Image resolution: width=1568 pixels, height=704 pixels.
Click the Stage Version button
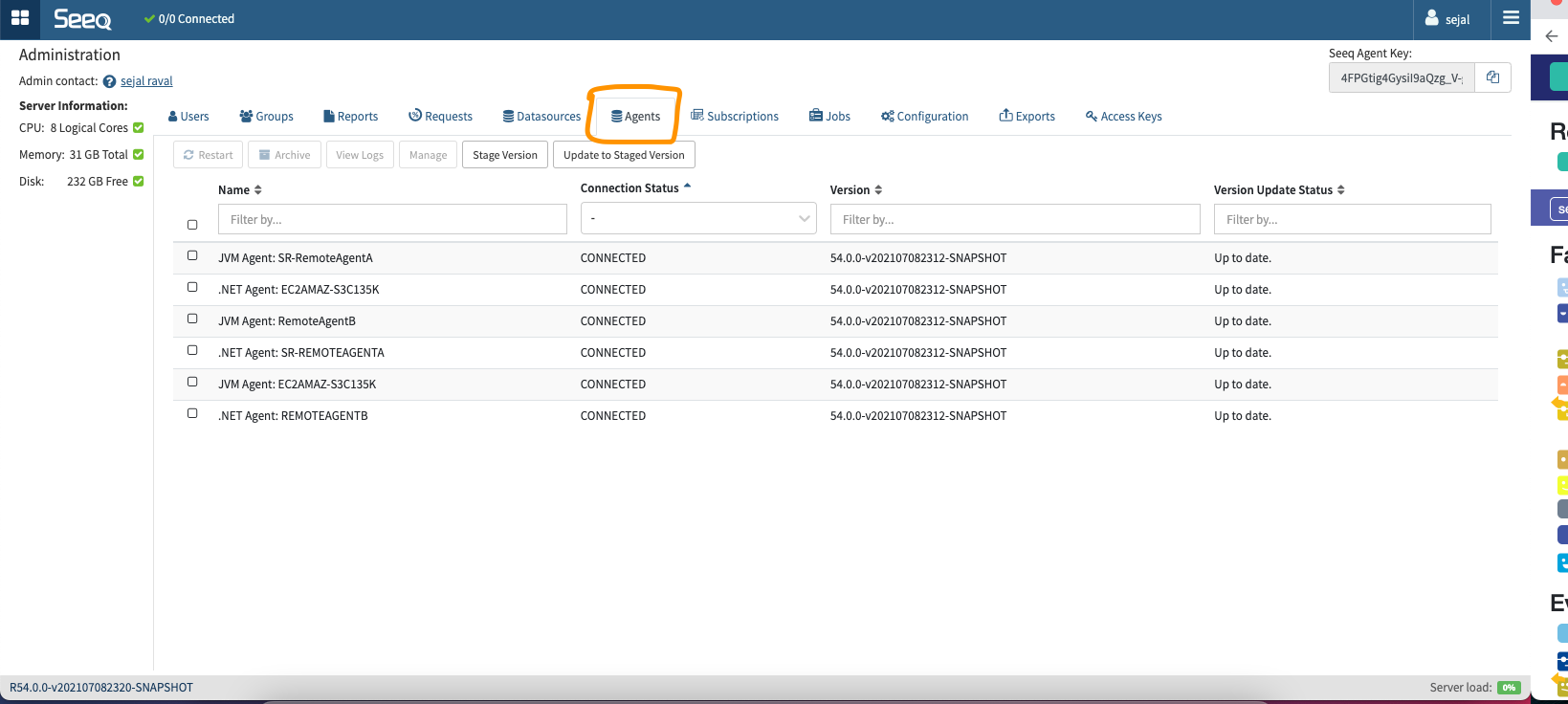point(504,155)
